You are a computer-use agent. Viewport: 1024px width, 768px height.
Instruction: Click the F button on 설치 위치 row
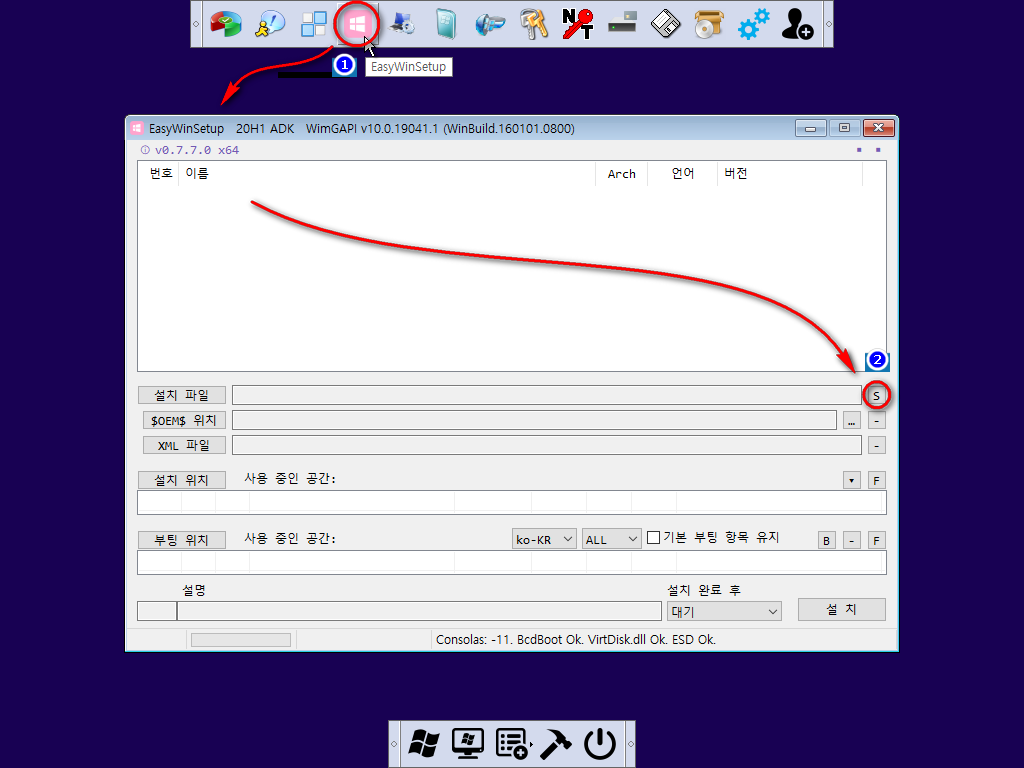pos(876,481)
